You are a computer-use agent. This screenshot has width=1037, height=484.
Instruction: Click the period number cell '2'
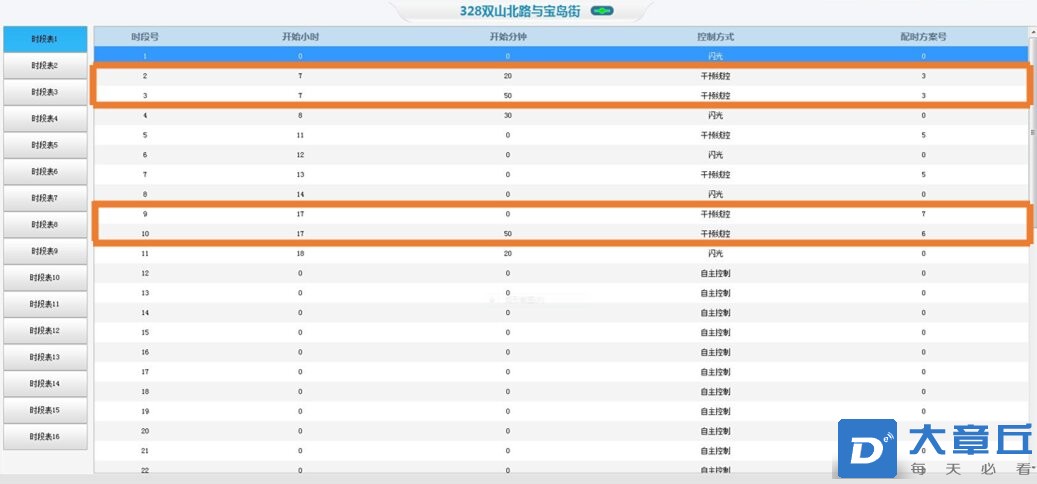pos(145,76)
